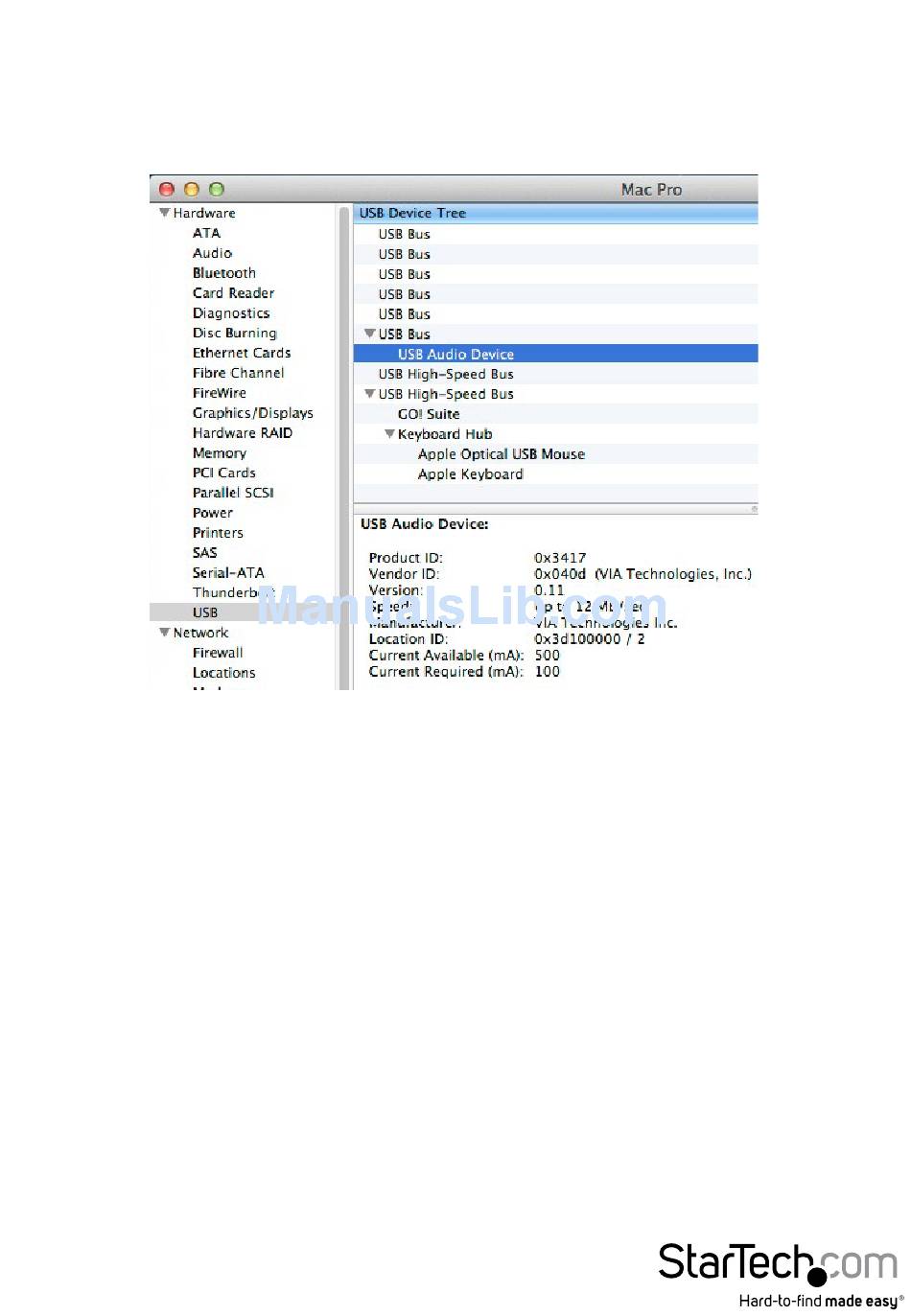Collapse the Network section triangle
This screenshot has width=911, height=1316.
[x=164, y=633]
